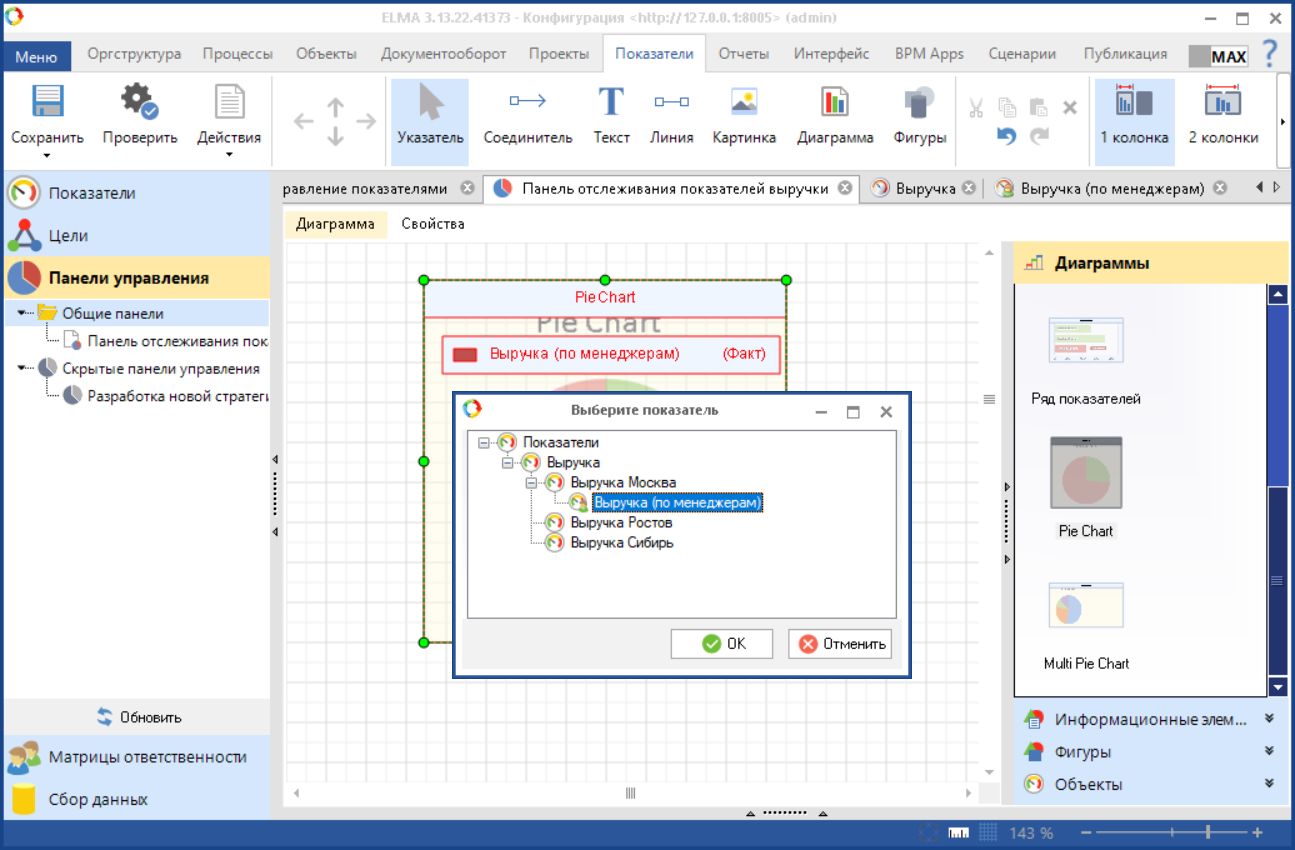Click the blue help question mark icon
This screenshot has height=850, width=1295.
point(1270,54)
